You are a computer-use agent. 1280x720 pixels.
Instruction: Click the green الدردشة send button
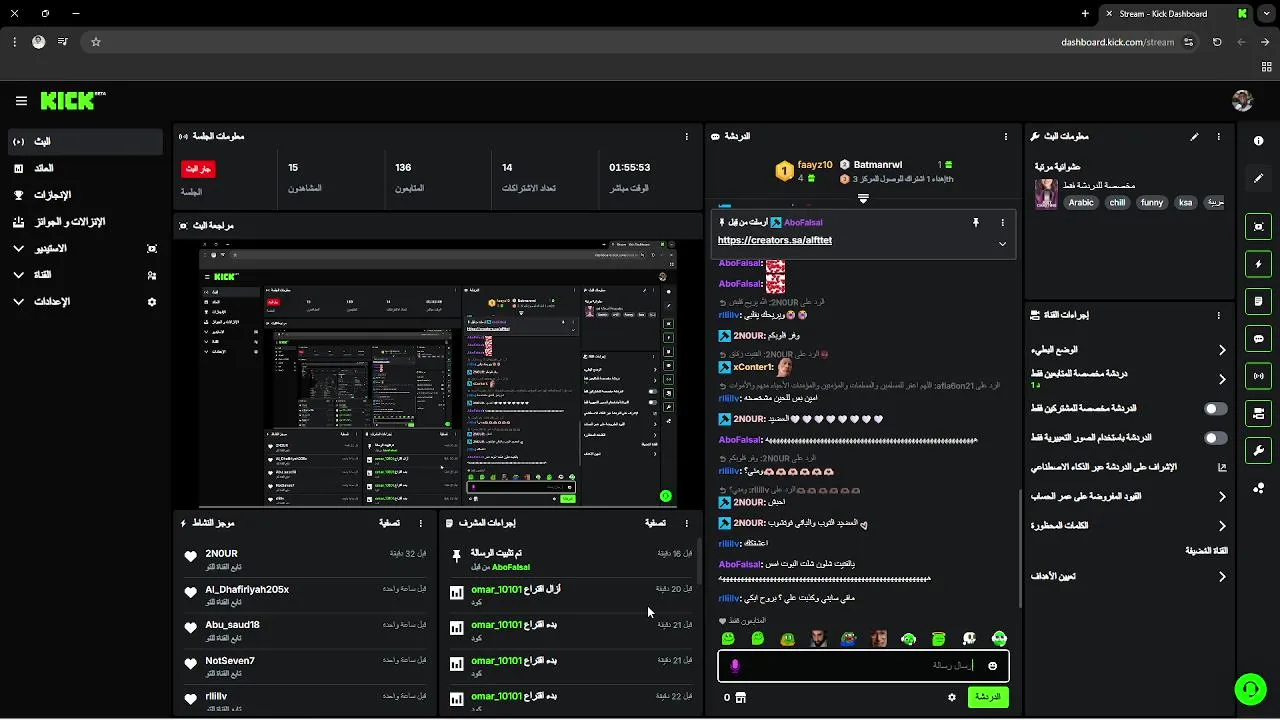pyautogui.click(x=988, y=697)
